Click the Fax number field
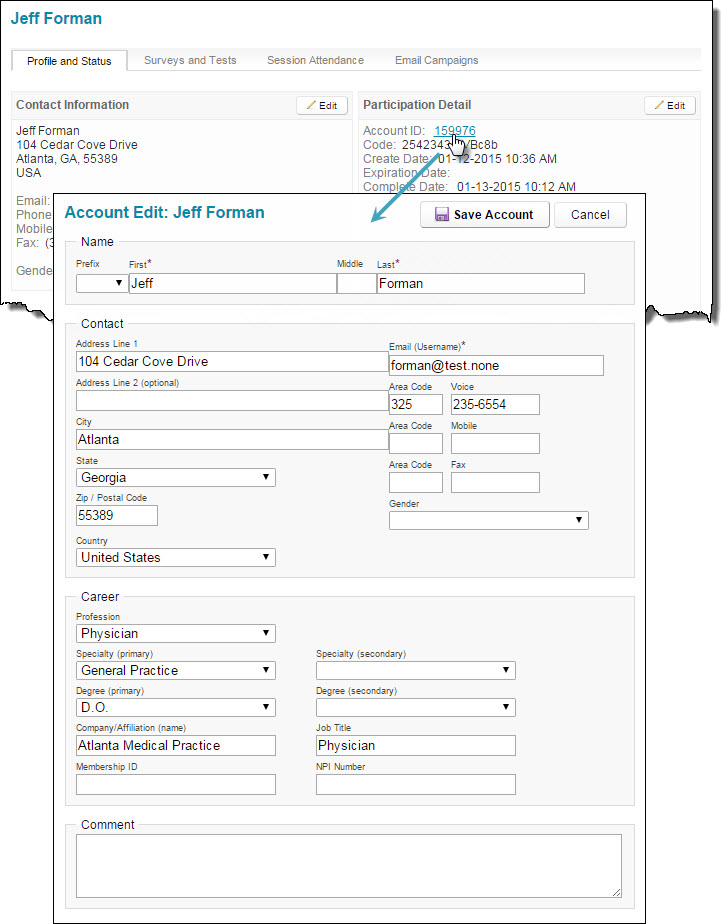Image resolution: width=721 pixels, height=924 pixels. (x=495, y=483)
